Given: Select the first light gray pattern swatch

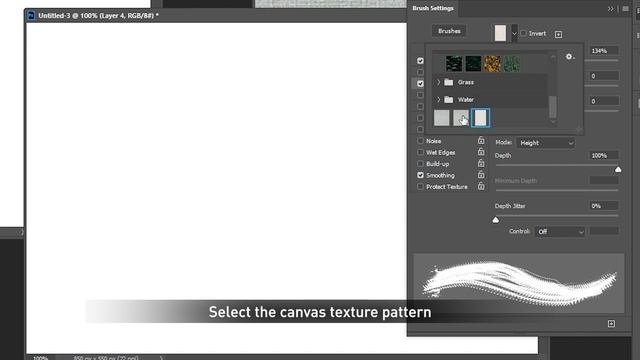Looking at the screenshot, I should [x=441, y=118].
